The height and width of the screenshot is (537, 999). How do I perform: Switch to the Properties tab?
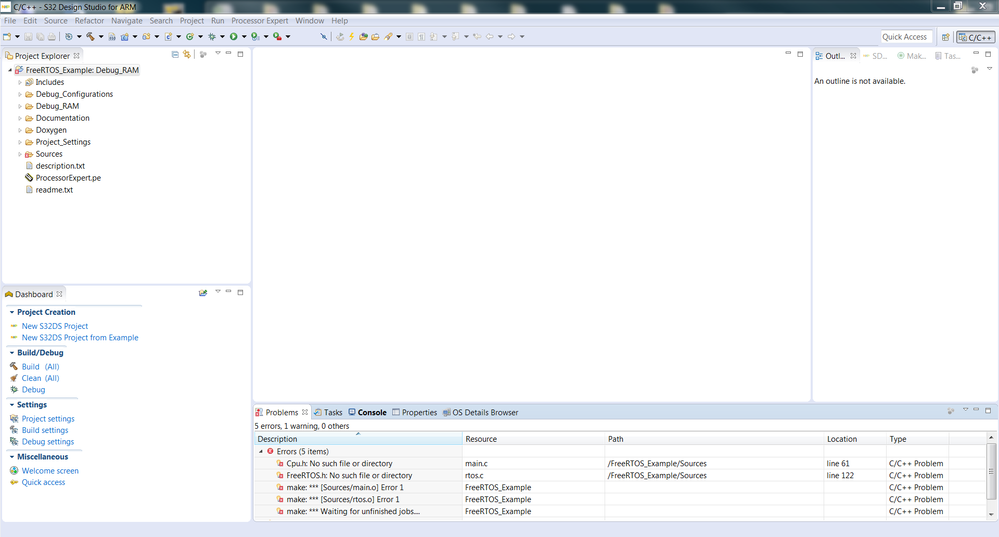414,412
